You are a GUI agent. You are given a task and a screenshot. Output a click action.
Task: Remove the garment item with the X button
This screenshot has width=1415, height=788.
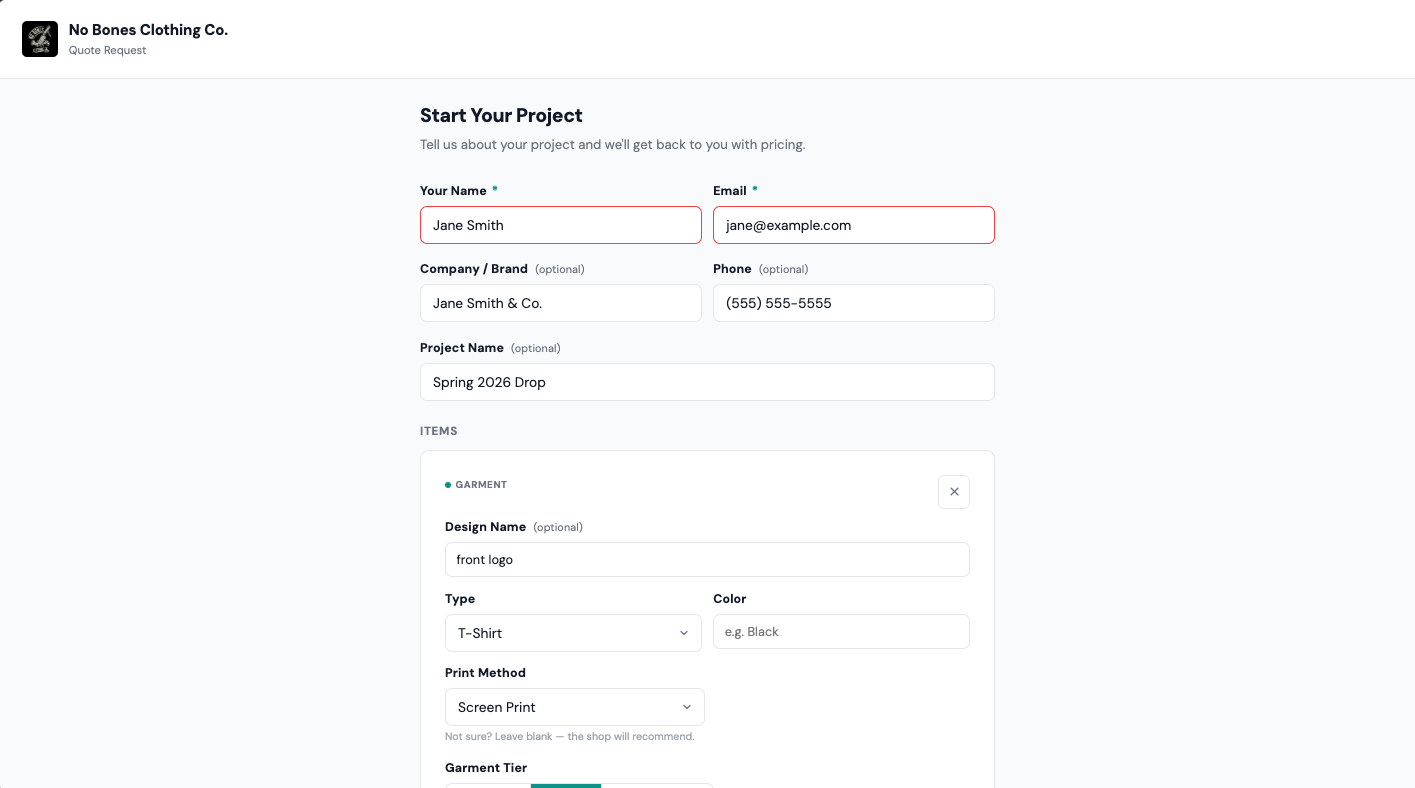tap(954, 492)
